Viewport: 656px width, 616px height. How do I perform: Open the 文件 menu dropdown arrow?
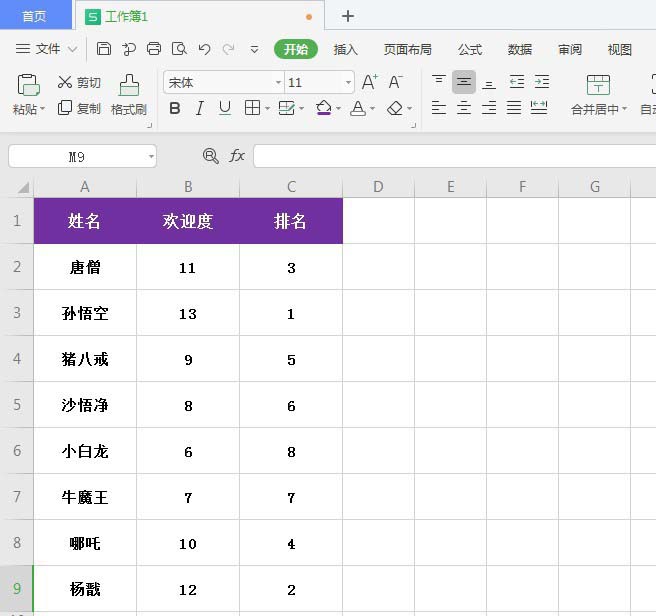[x=73, y=49]
